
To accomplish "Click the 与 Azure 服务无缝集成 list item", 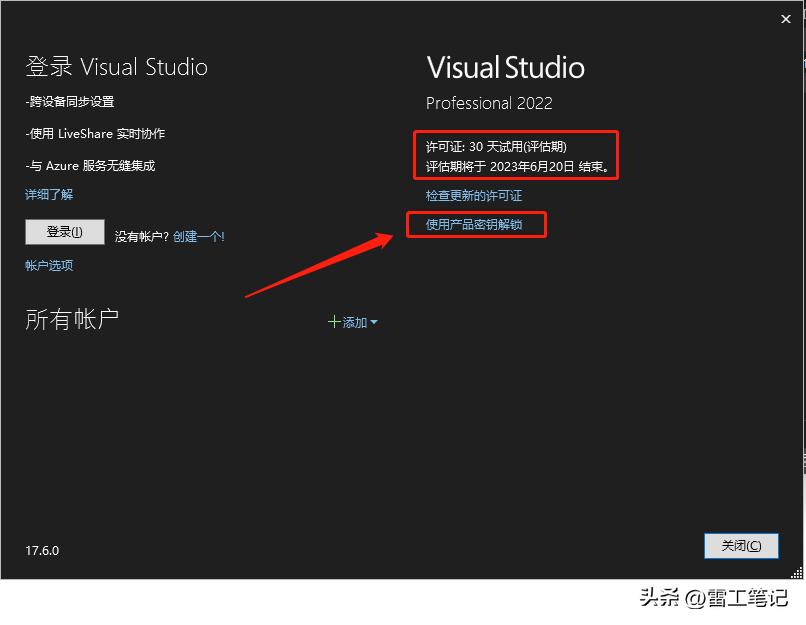I will pyautogui.click(x=88, y=166).
